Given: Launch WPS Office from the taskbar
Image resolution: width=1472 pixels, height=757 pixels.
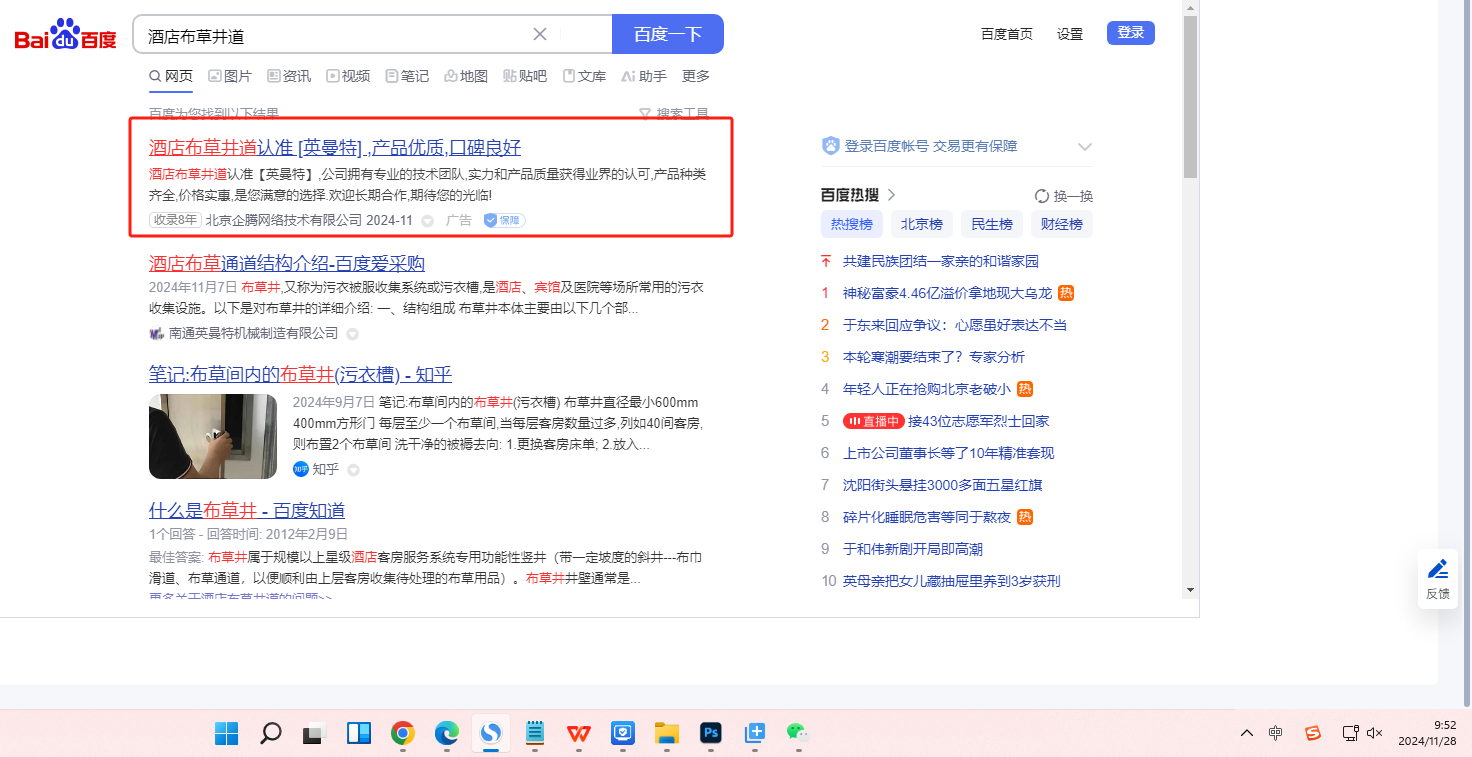Looking at the screenshot, I should (x=578, y=733).
